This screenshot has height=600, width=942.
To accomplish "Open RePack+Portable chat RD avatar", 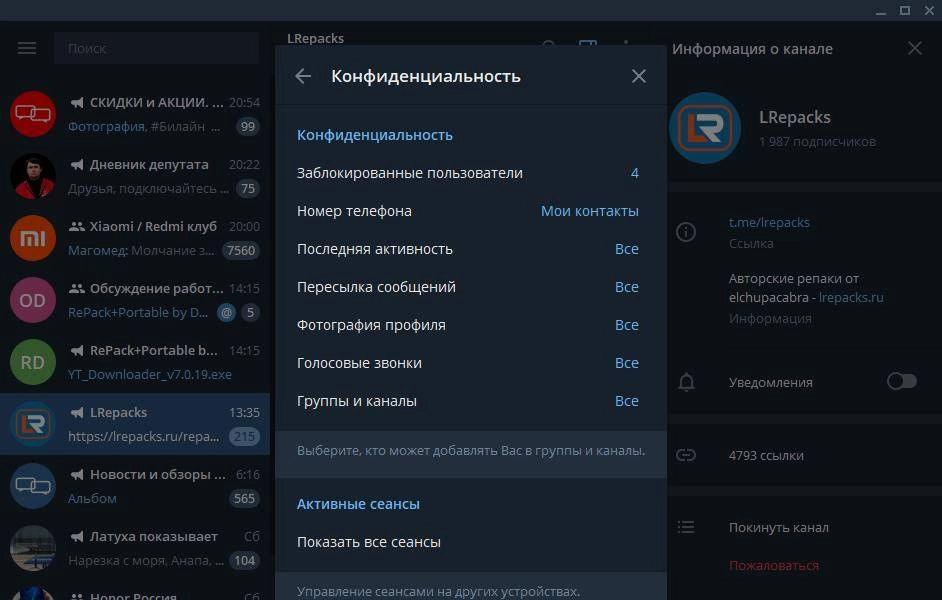I will 33,362.
